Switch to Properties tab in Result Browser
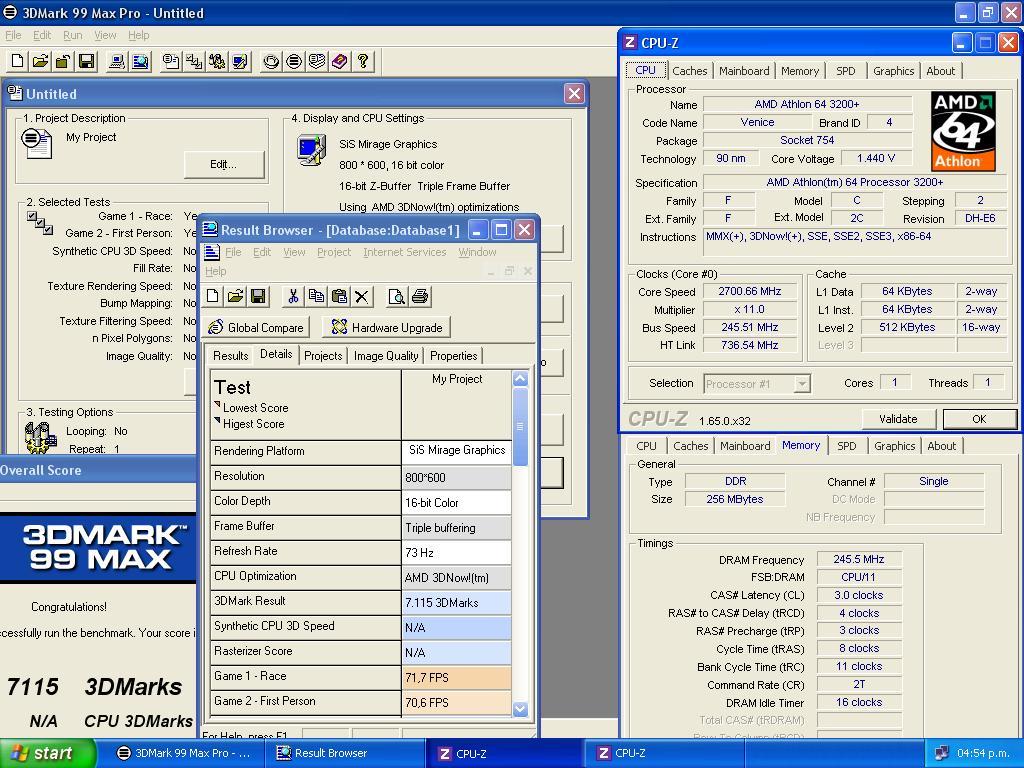Image resolution: width=1024 pixels, height=768 pixels. (x=454, y=356)
